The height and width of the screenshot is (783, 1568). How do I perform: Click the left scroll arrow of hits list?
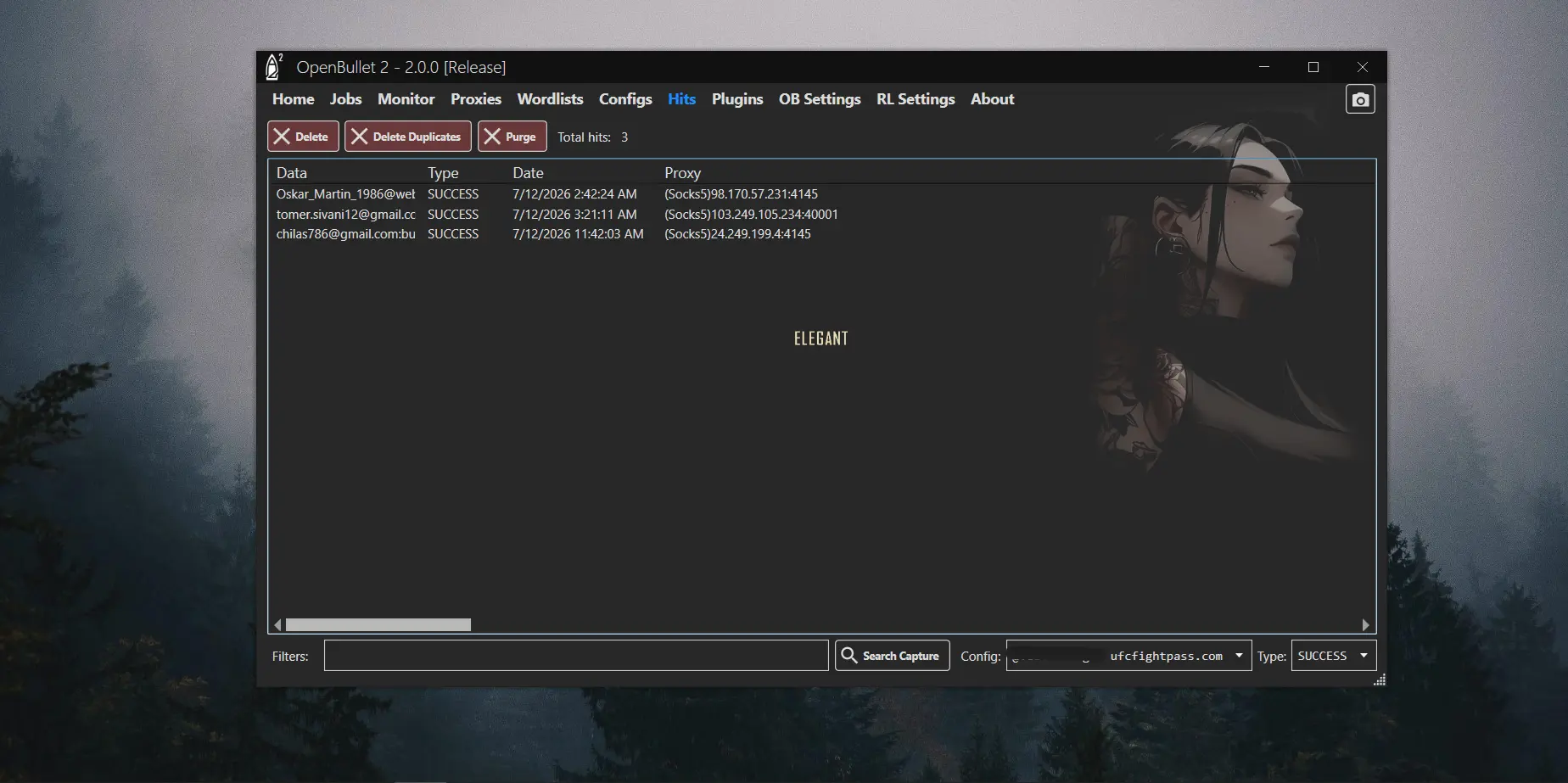point(277,624)
